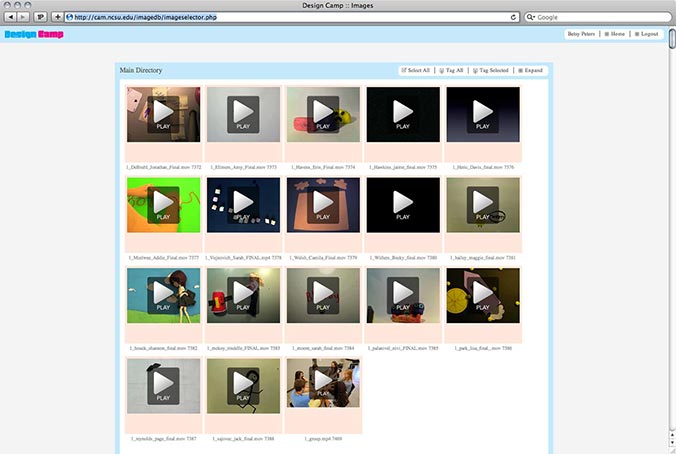The width and height of the screenshot is (676, 454).
Task: Click the reload page icon in address bar
Action: point(513,17)
